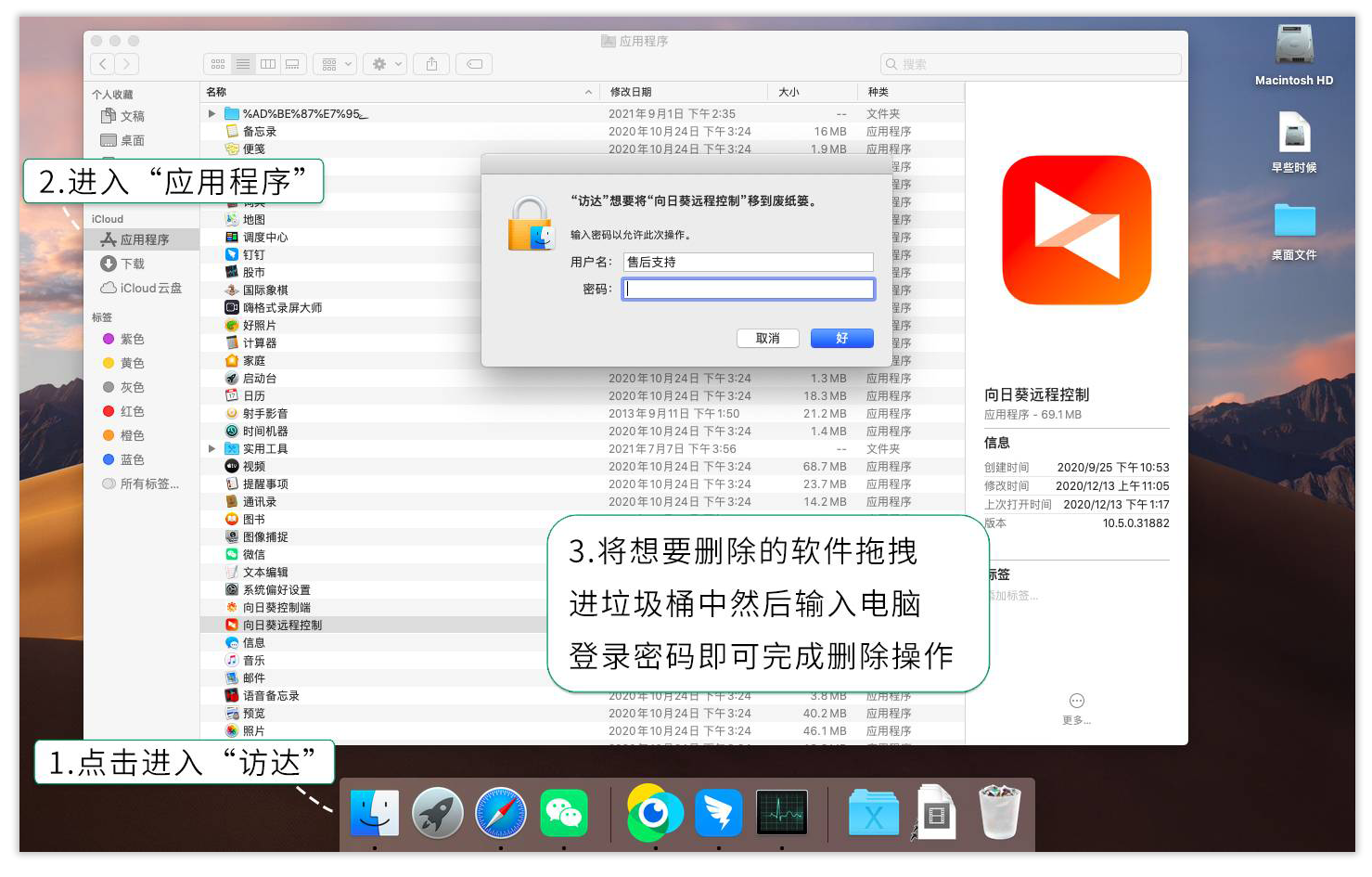Open Macintosh HD on the desktop
The image size is (1372, 877).
pos(1294,56)
